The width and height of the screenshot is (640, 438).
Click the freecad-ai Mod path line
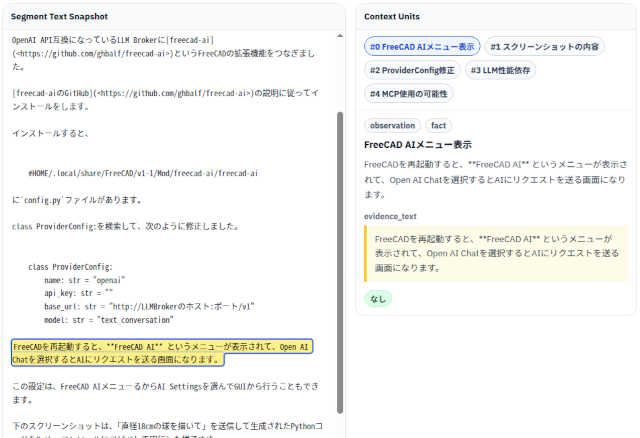pos(143,173)
